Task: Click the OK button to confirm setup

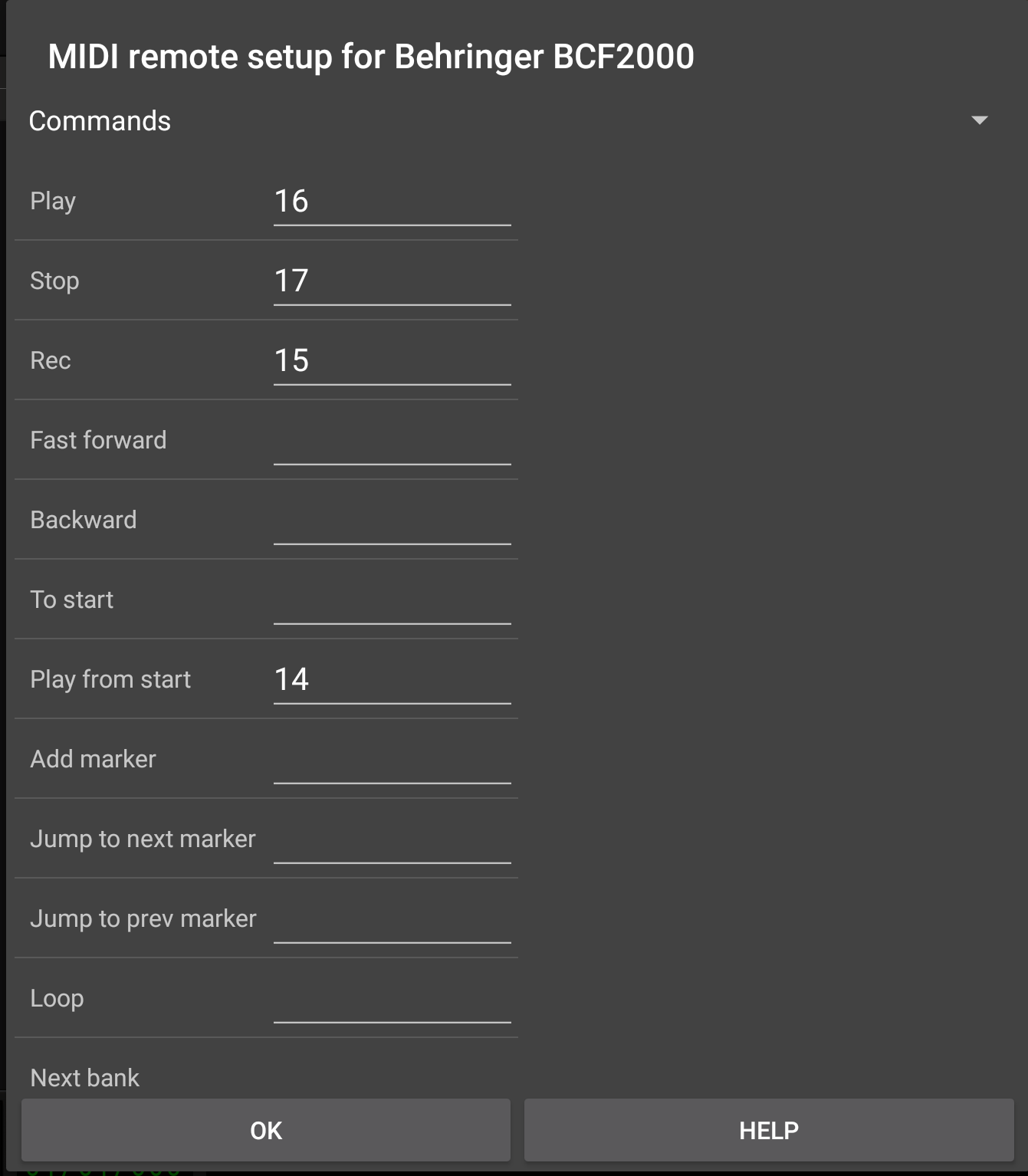Action: pos(265,1130)
